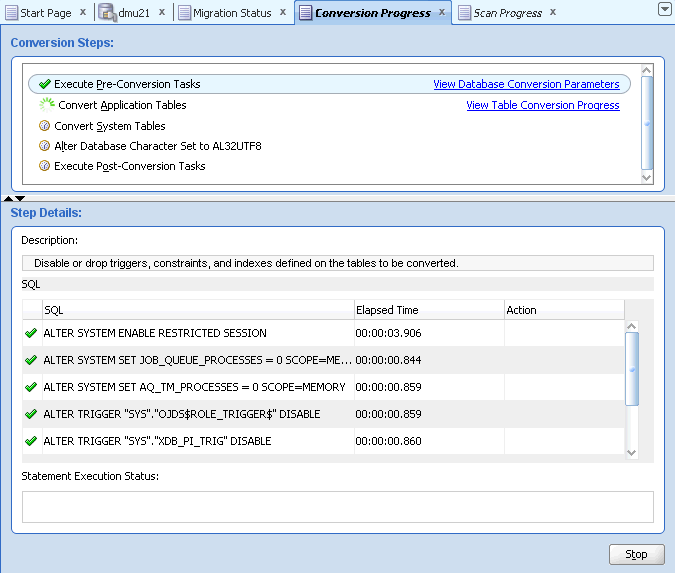675x573 pixels.
Task: Select the Convert Application Tables step
Action: click(x=122, y=105)
